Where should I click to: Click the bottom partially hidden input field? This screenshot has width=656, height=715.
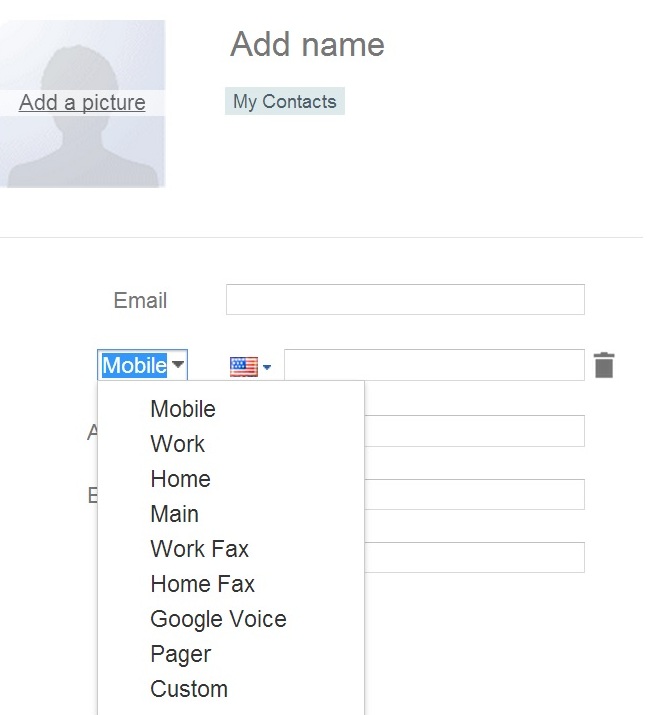tap(474, 557)
